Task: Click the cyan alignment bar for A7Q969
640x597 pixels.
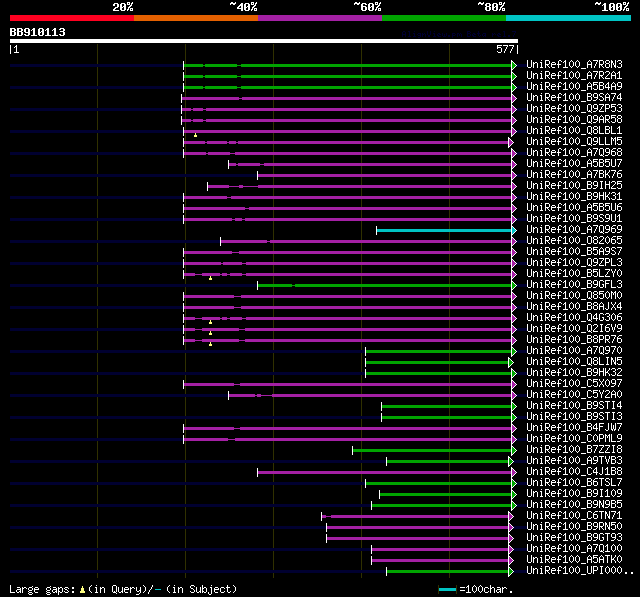Action: click(444, 231)
